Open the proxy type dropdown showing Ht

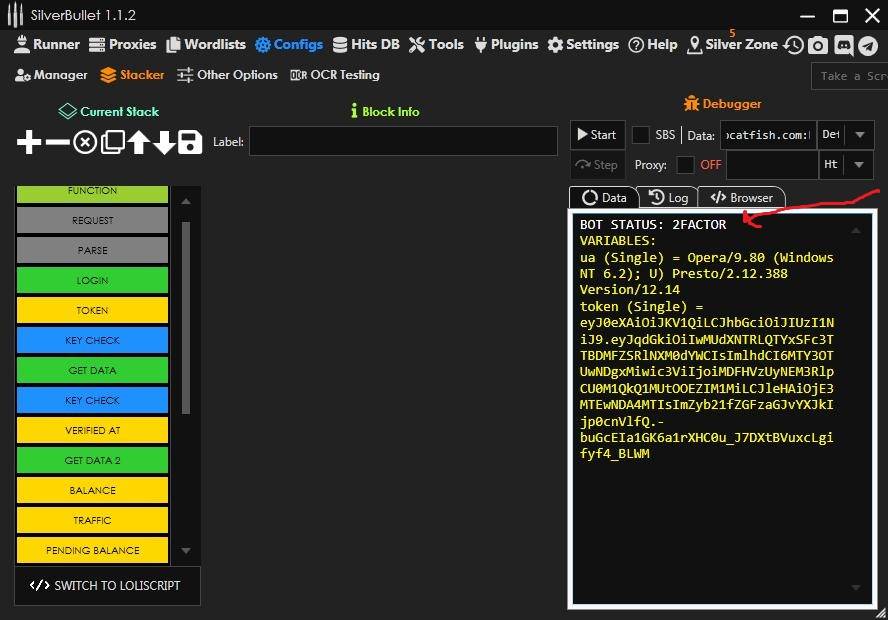tap(859, 165)
